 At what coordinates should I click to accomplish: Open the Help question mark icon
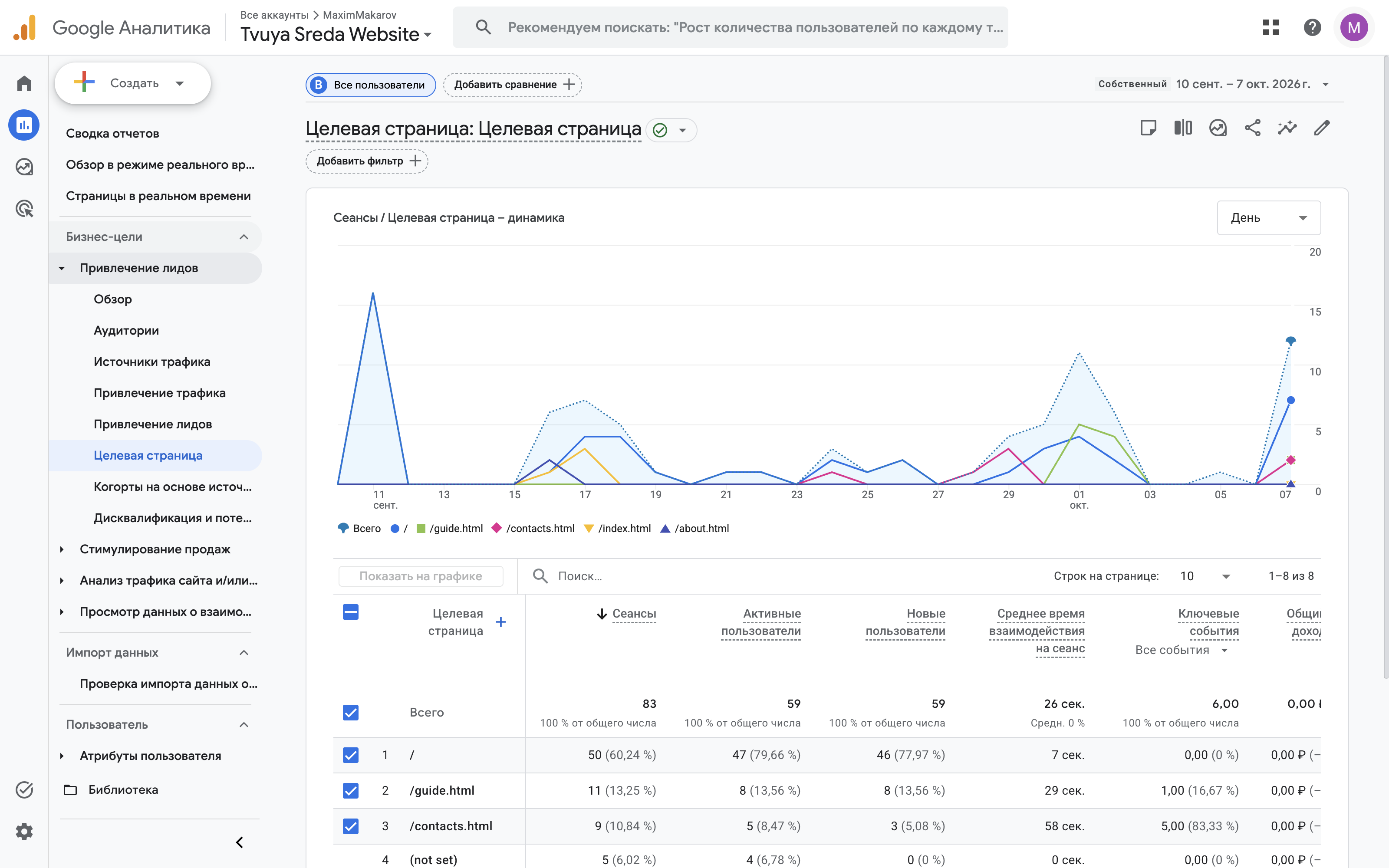pyautogui.click(x=1312, y=27)
